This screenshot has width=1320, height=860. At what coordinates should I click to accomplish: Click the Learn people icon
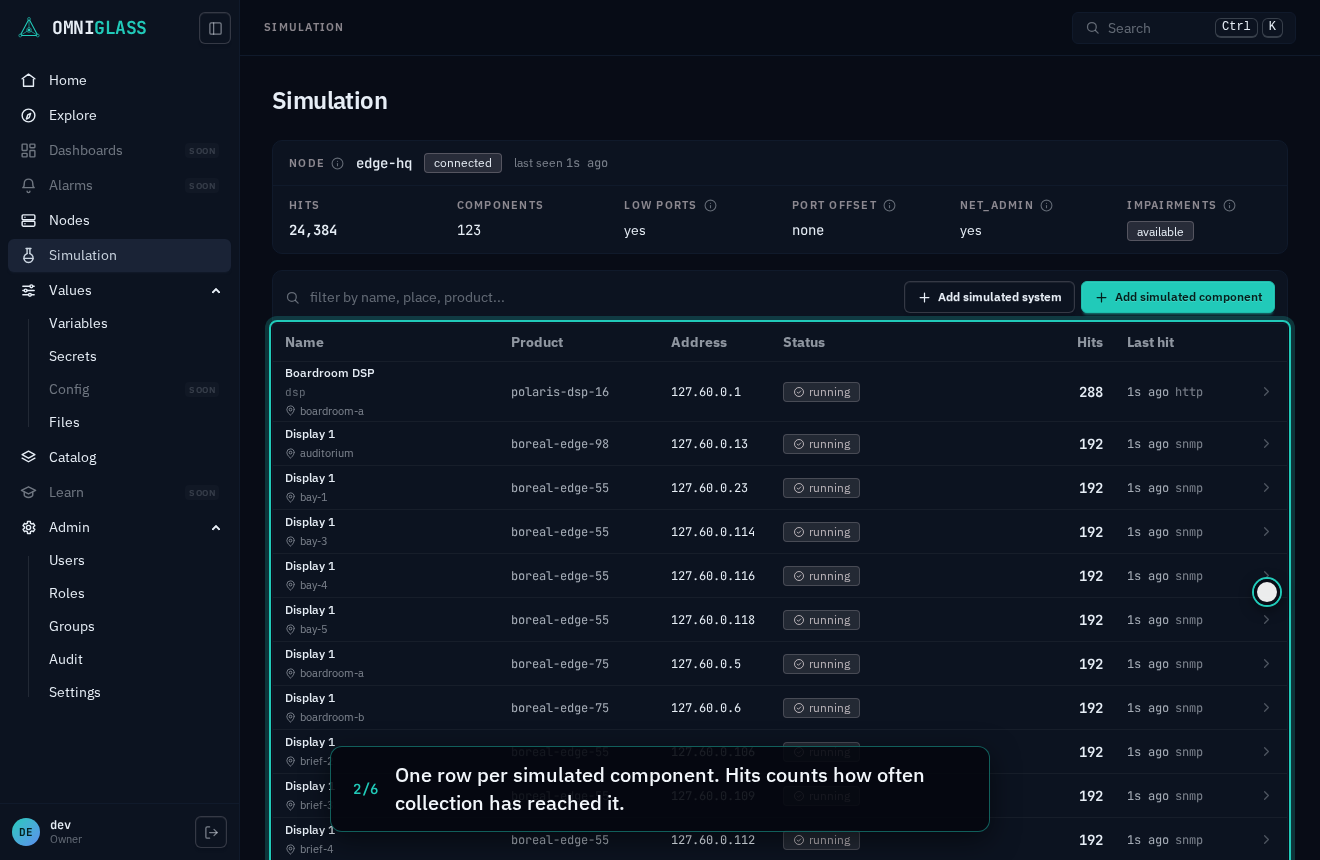coord(29,492)
